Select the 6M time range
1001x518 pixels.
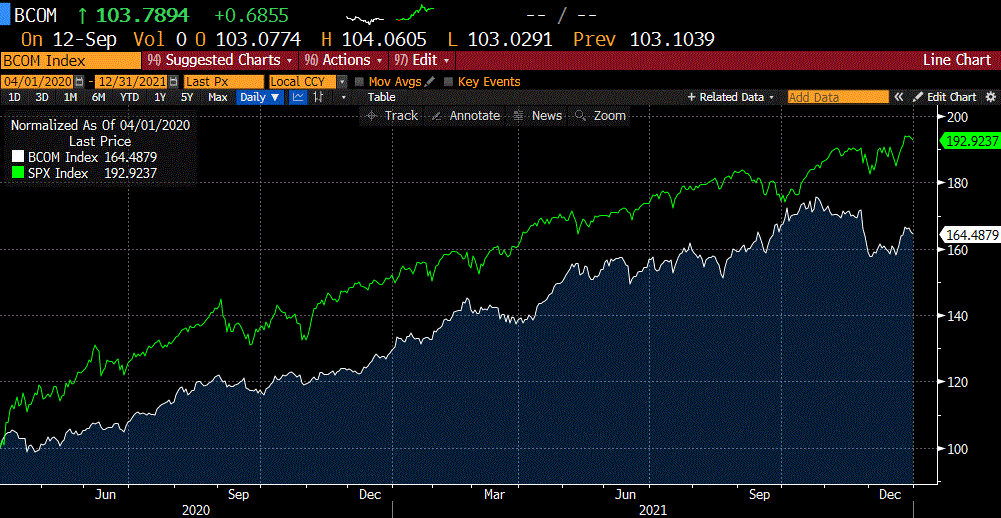[x=98, y=97]
